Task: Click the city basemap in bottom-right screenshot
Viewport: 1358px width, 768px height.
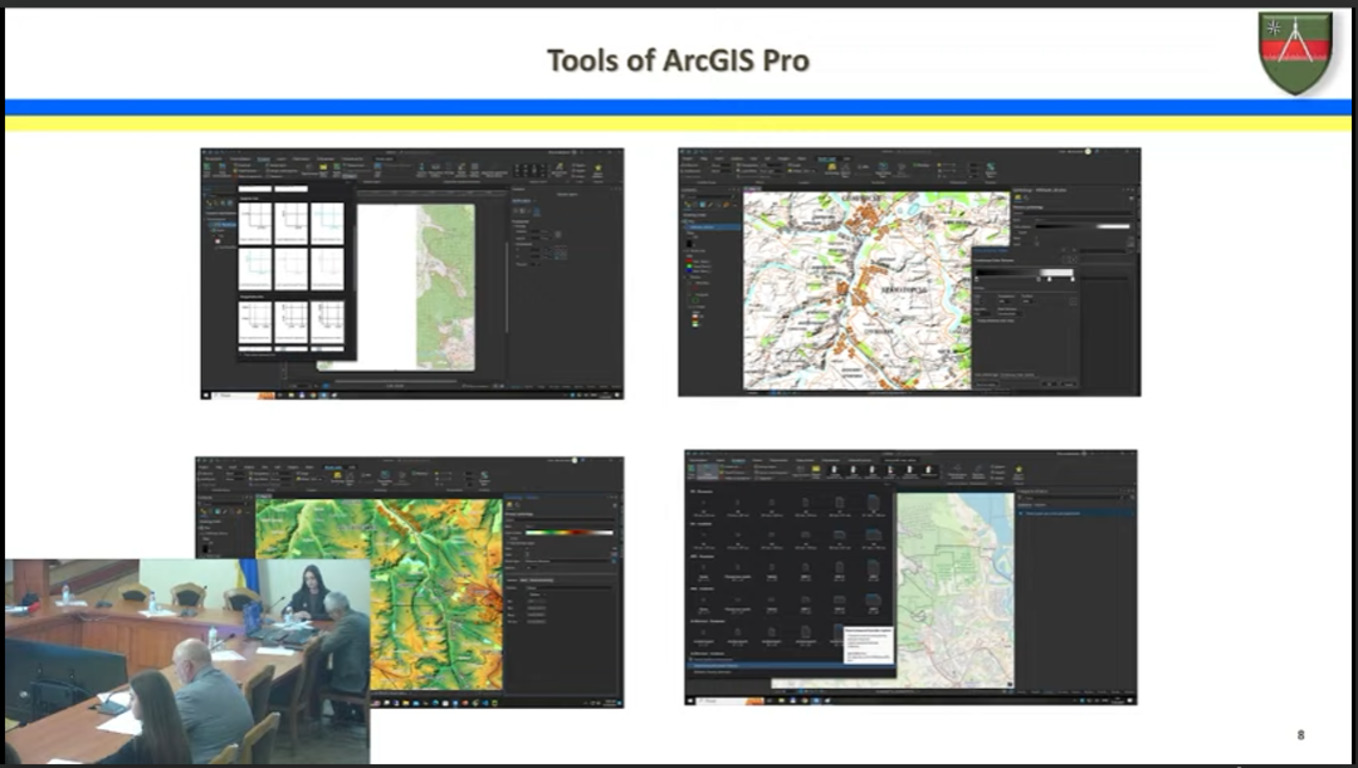Action: [x=955, y=590]
